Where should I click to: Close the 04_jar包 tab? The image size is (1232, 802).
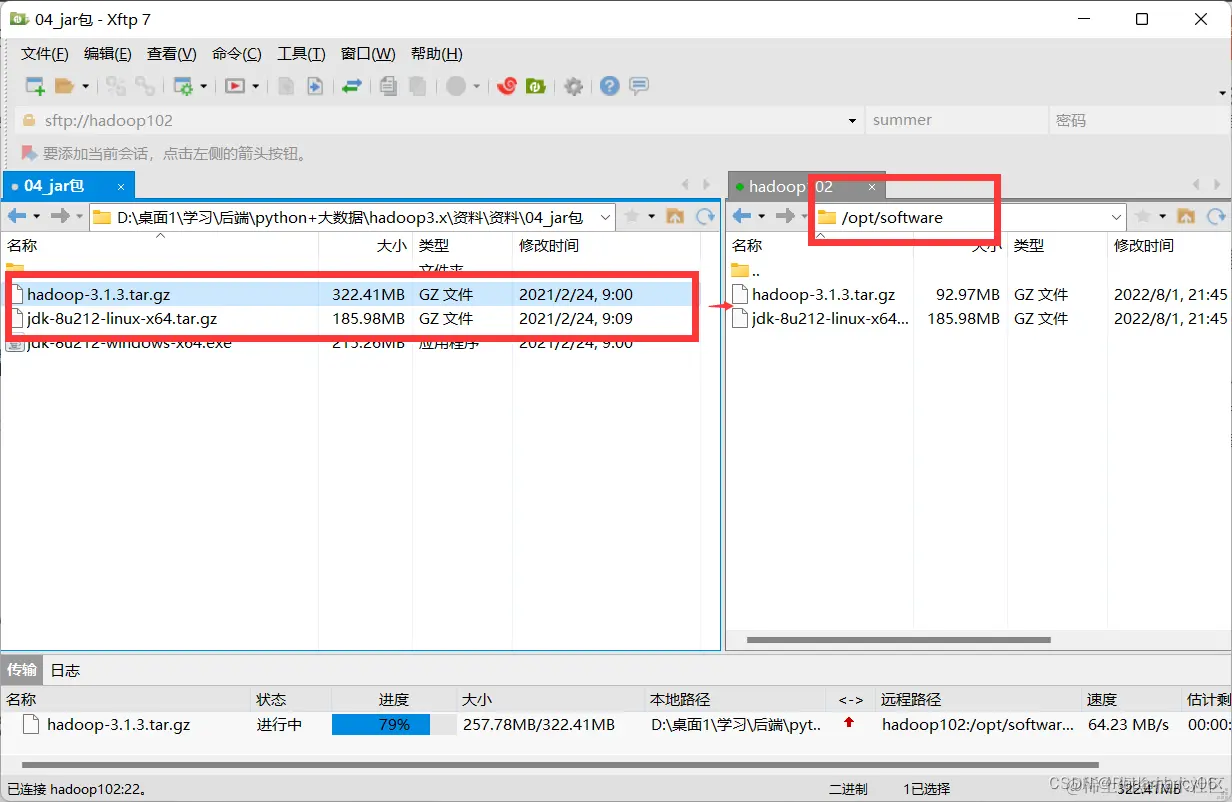pyautogui.click(x=121, y=186)
